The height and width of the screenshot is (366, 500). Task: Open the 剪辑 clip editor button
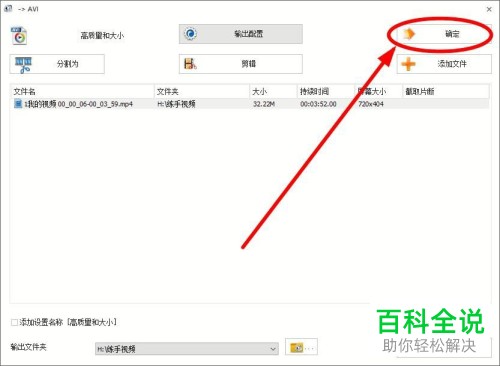pyautogui.click(x=241, y=64)
